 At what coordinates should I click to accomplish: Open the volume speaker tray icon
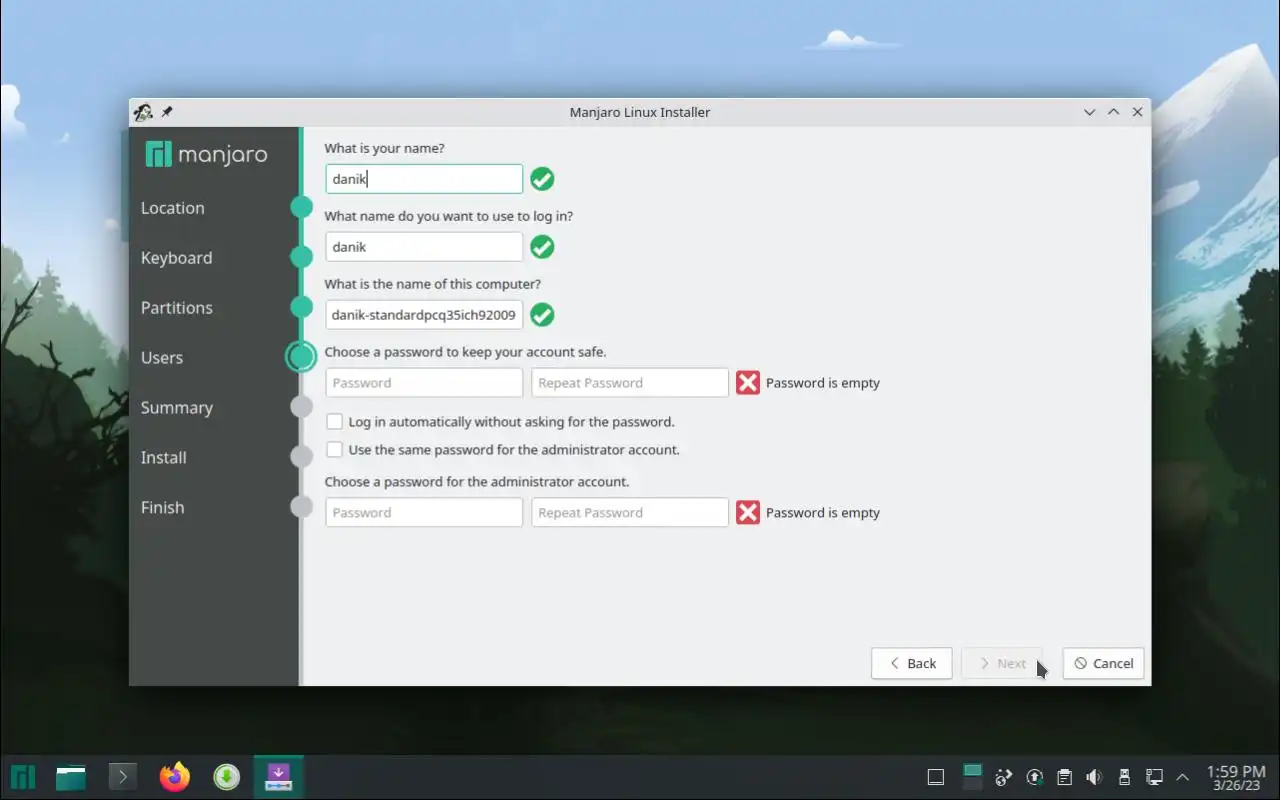pyautogui.click(x=1094, y=777)
